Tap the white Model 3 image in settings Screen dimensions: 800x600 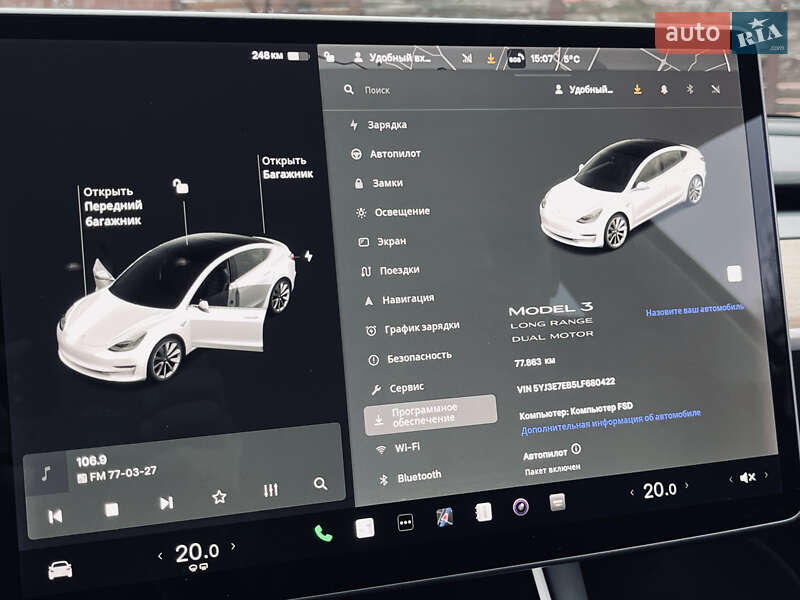623,194
